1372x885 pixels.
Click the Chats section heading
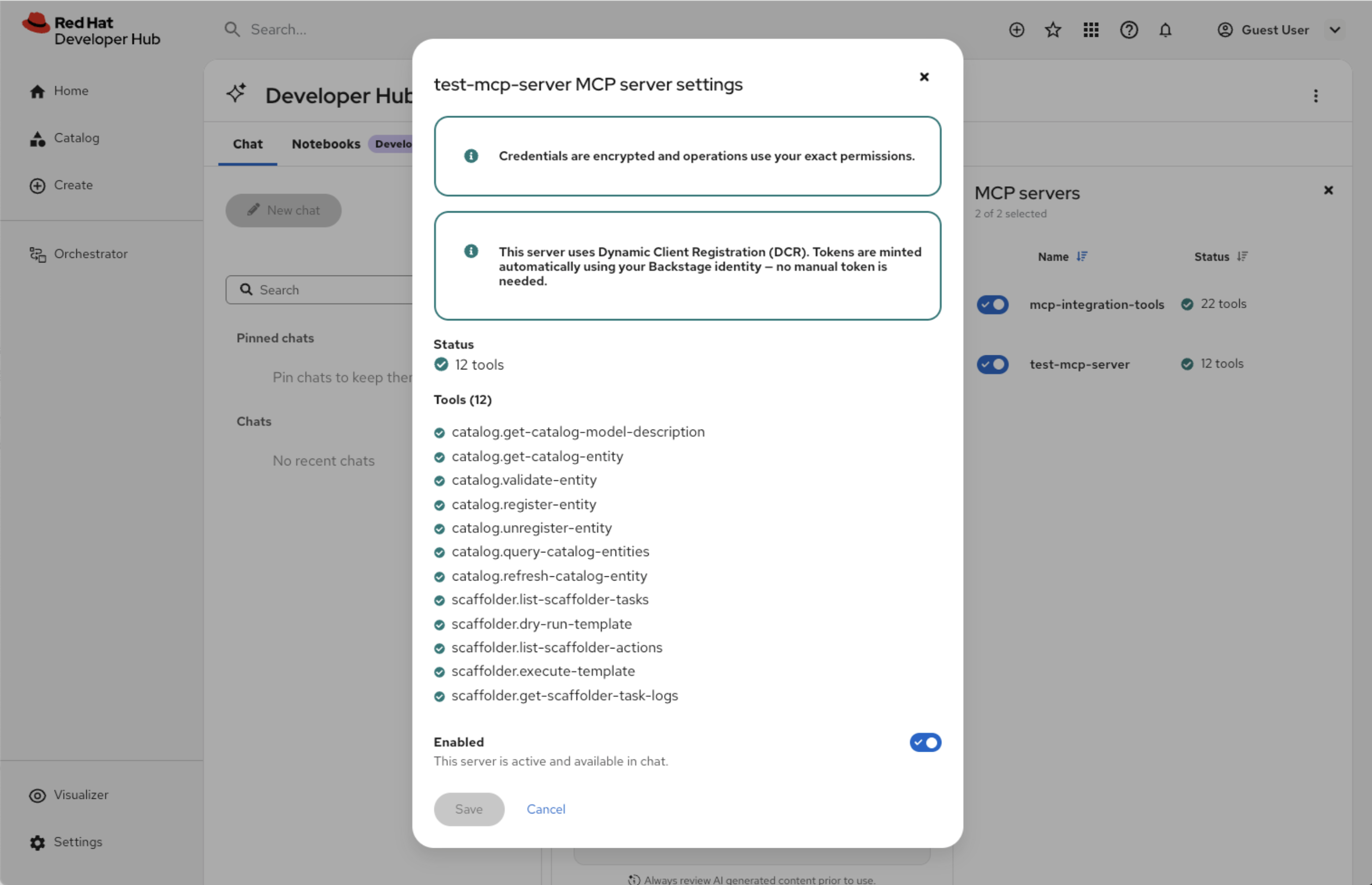coord(254,421)
